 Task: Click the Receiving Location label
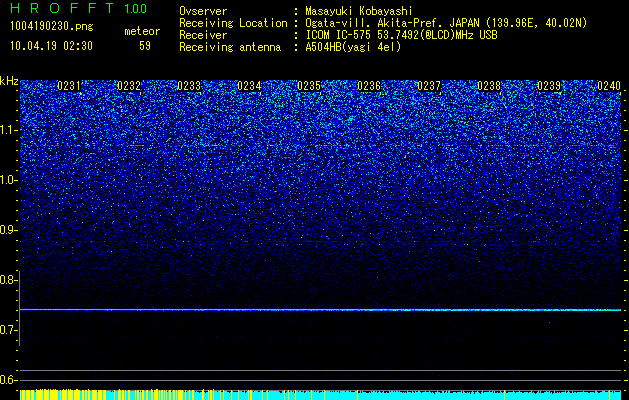coord(233,23)
